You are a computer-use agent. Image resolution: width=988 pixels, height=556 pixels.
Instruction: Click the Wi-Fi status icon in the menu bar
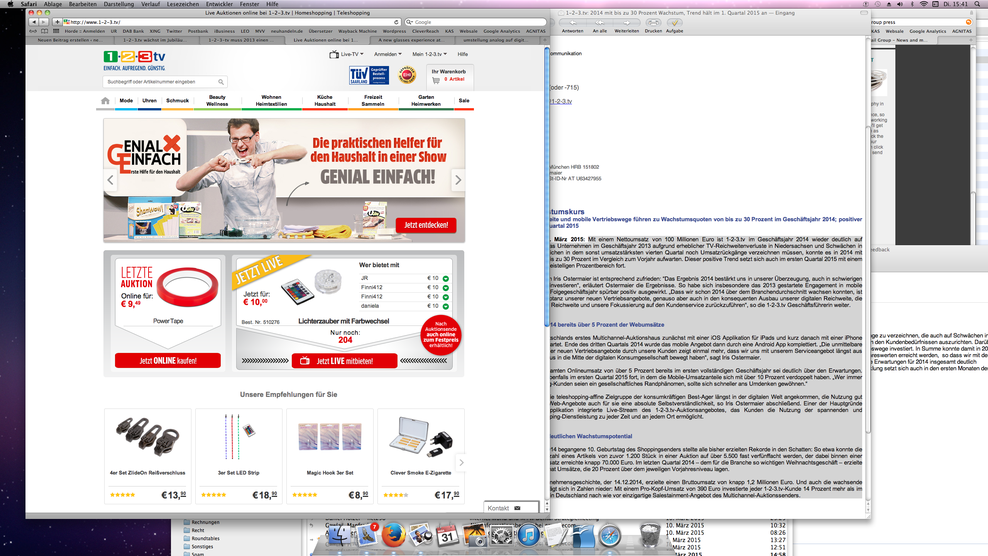click(923, 4)
